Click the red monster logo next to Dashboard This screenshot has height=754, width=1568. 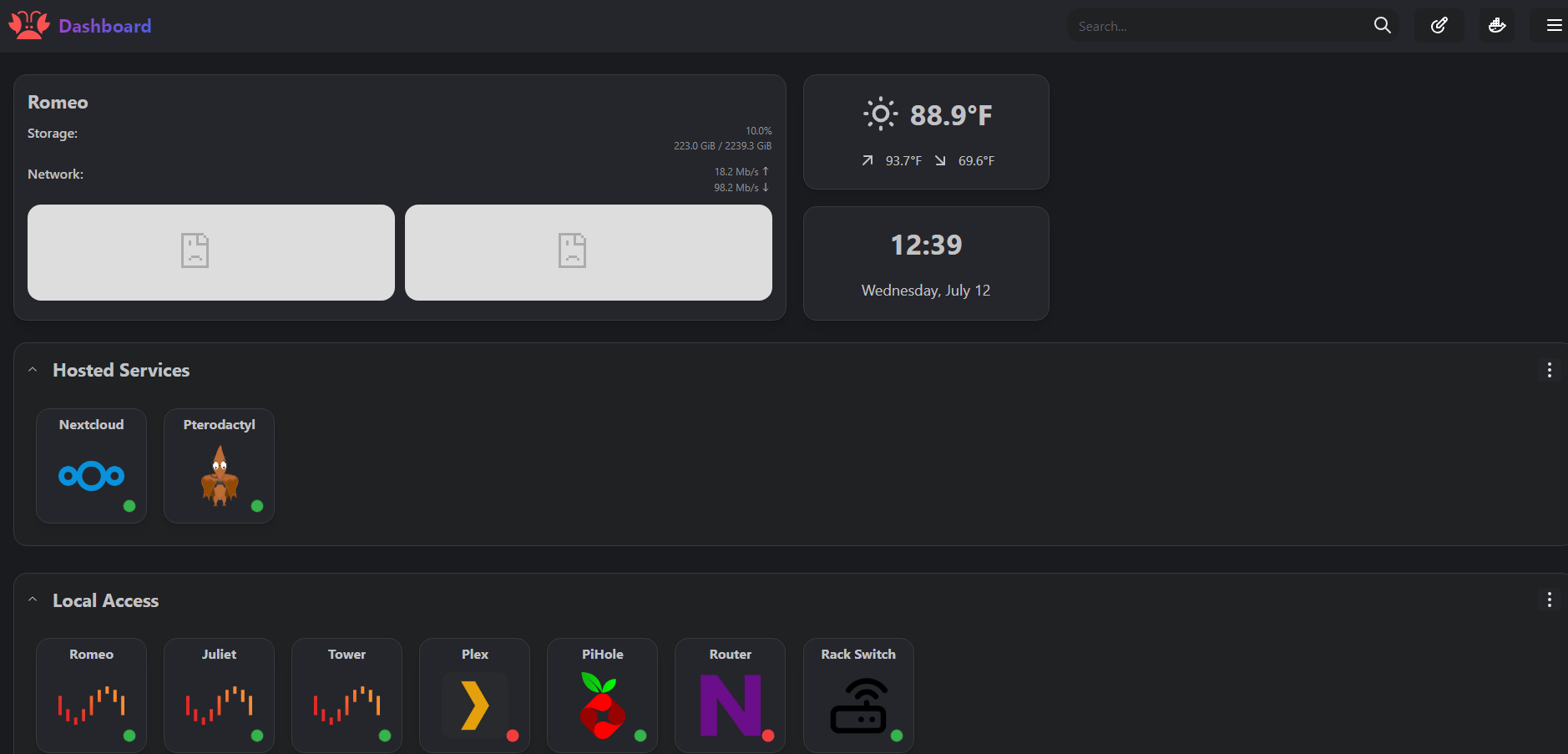[28, 25]
